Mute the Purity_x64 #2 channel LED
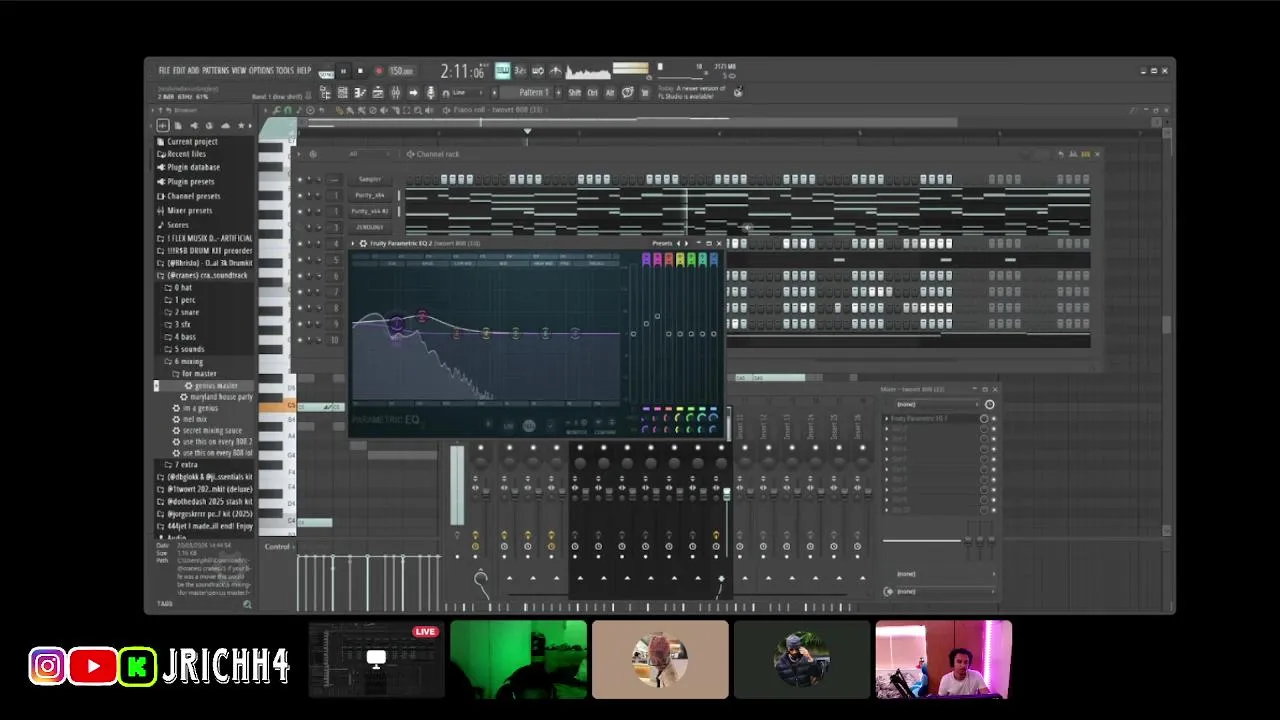Image resolution: width=1280 pixels, height=720 pixels. 299,212
